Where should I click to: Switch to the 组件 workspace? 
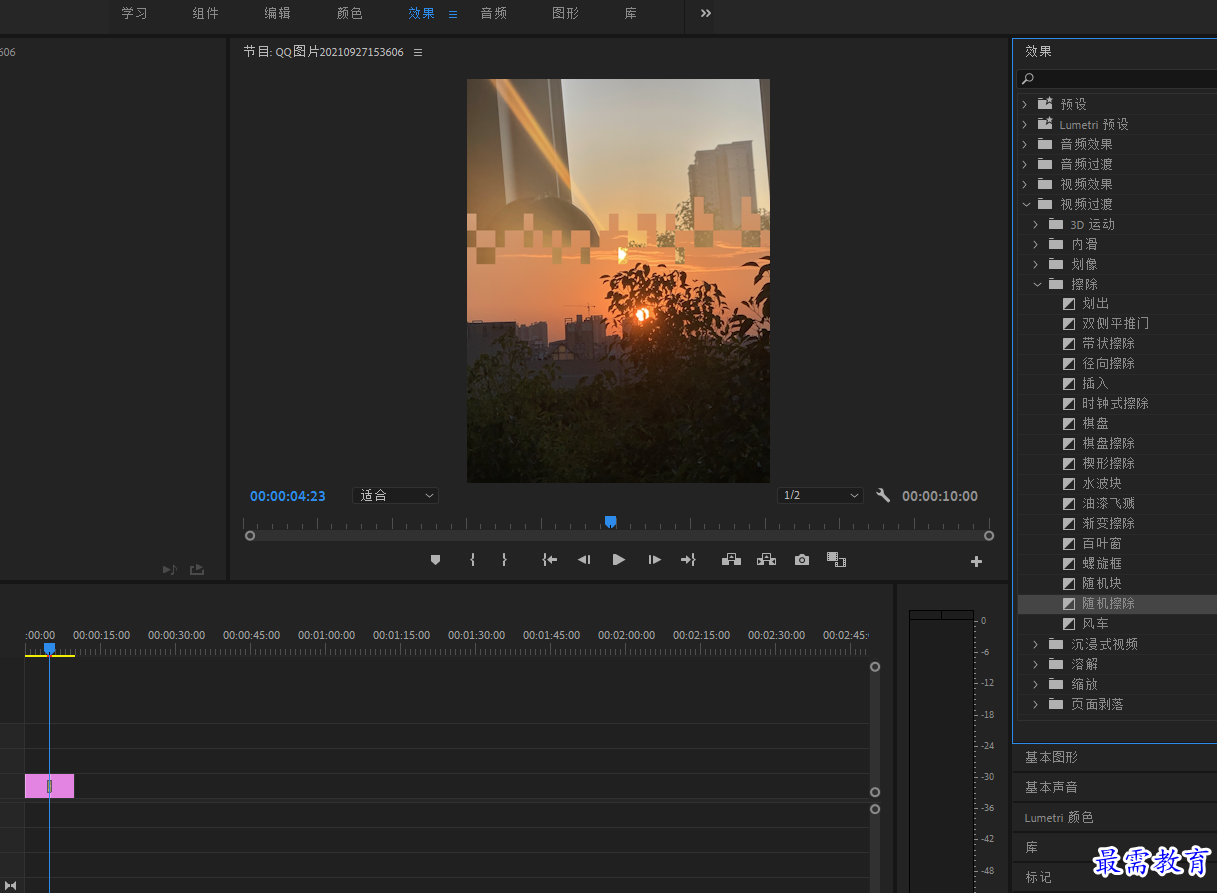pyautogui.click(x=205, y=14)
